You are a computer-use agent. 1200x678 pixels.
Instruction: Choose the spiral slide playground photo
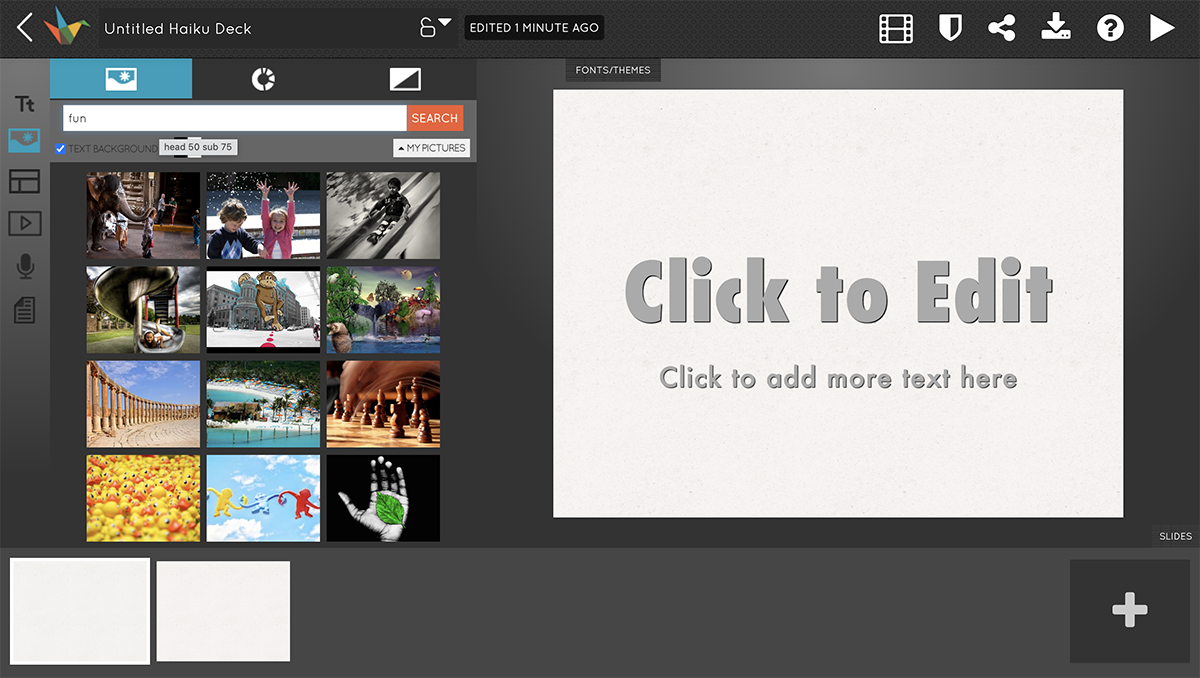pos(143,309)
